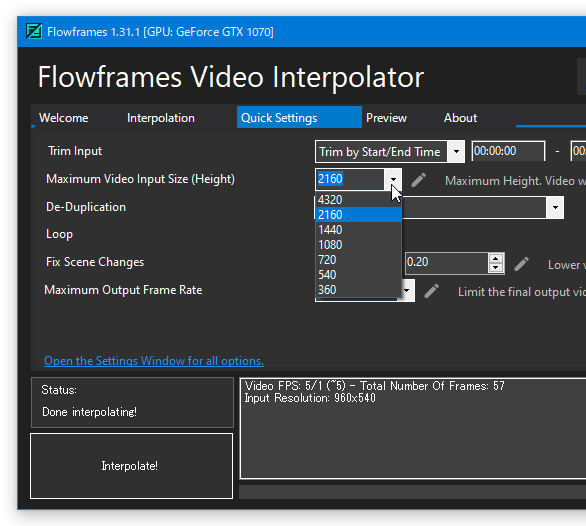Expand the De-Duplication dropdown arrow
Screen dimensions: 586x526
[x=555, y=207]
